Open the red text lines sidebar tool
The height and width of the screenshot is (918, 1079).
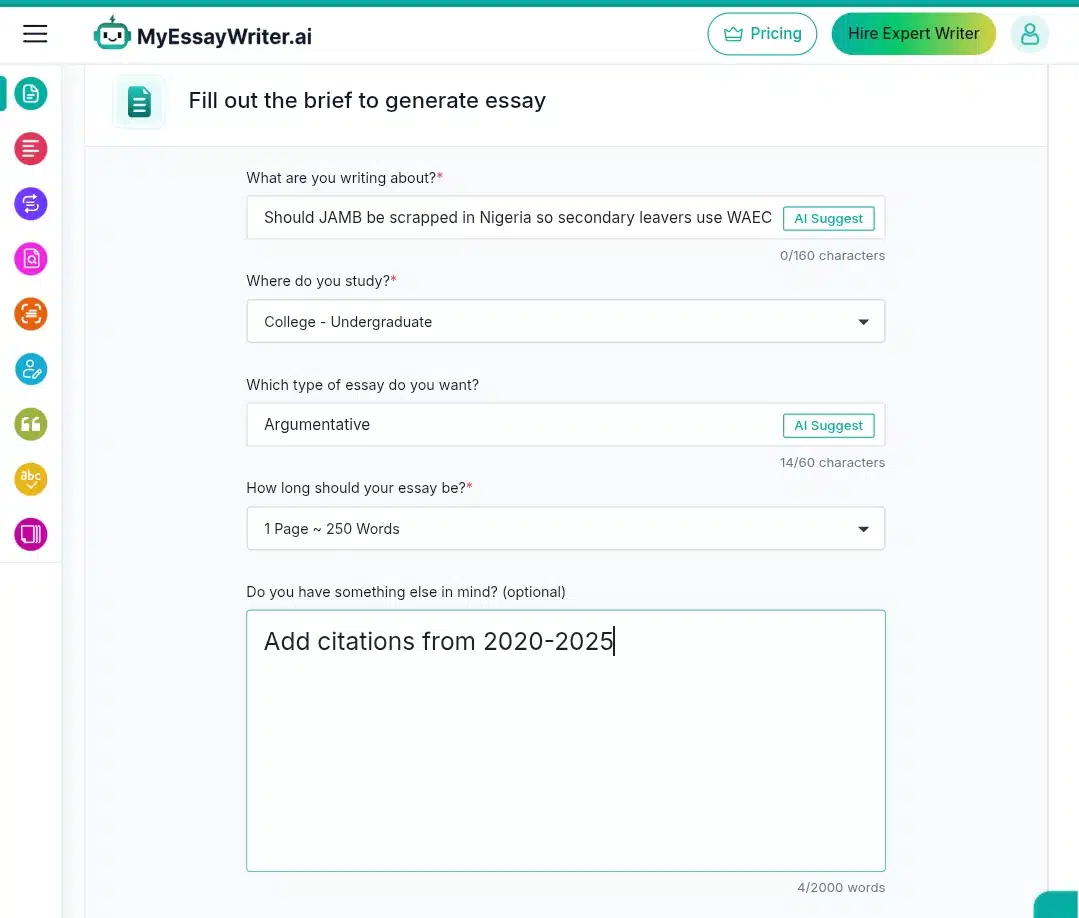tap(31, 149)
